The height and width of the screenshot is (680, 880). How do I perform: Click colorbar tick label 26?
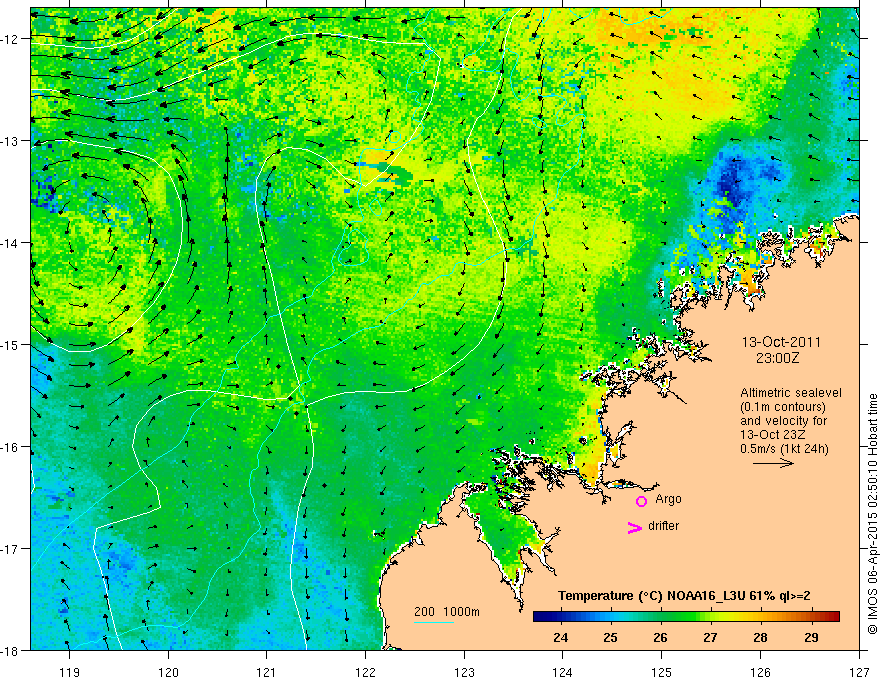[660, 637]
